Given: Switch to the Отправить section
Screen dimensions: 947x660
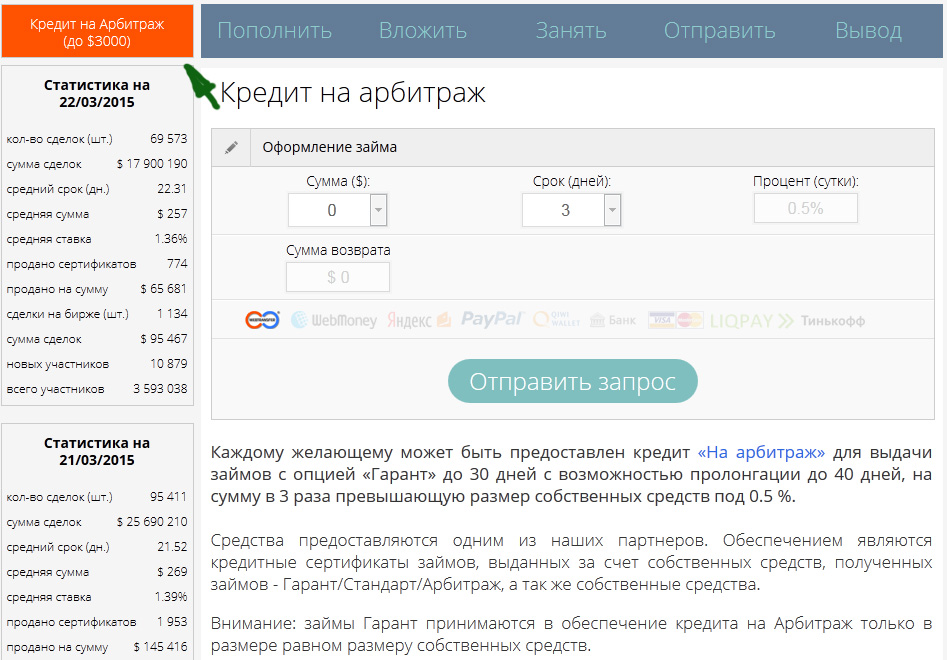Looking at the screenshot, I should click(719, 31).
